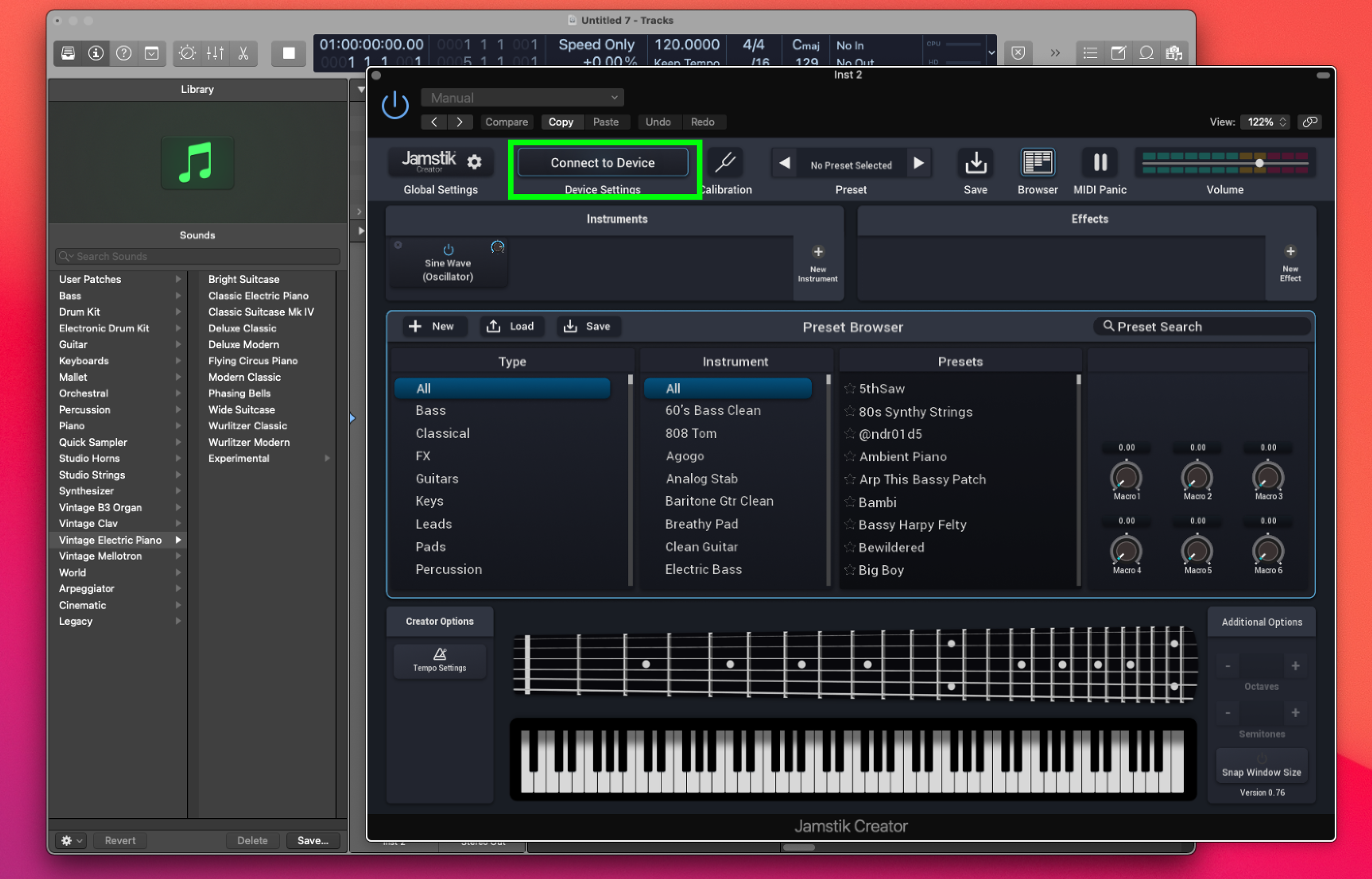Screen dimensions: 1372x879
Task: Open the Calibration tuning fork icon
Action: pos(725,163)
